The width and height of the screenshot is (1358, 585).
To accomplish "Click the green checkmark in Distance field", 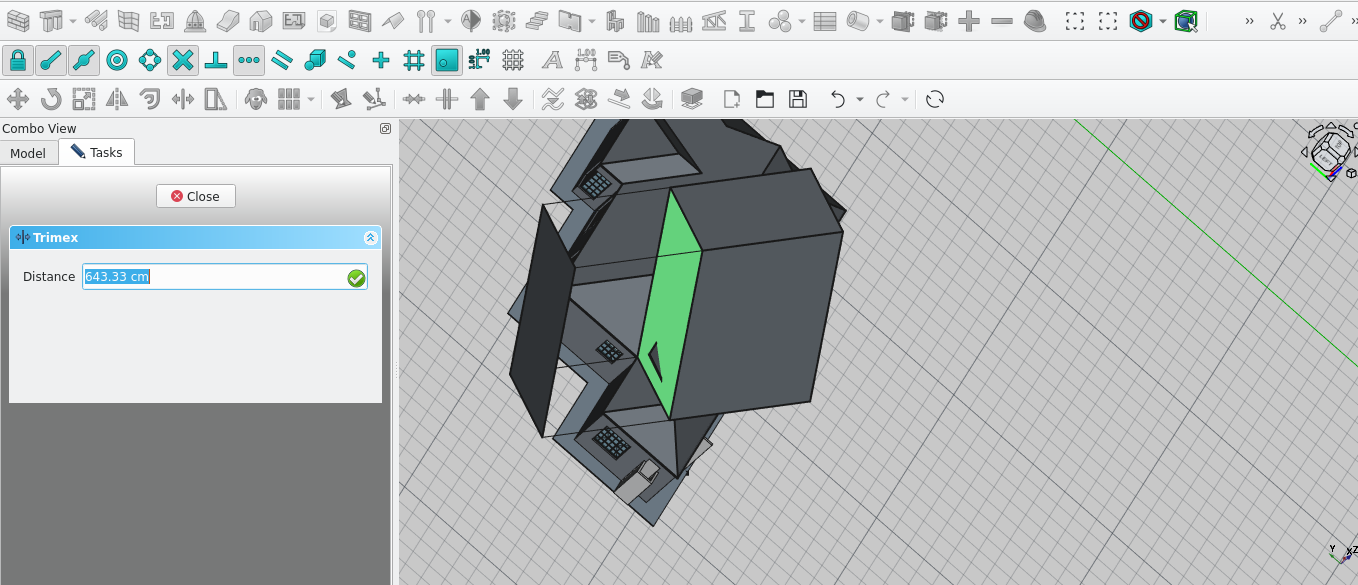I will pos(356,278).
